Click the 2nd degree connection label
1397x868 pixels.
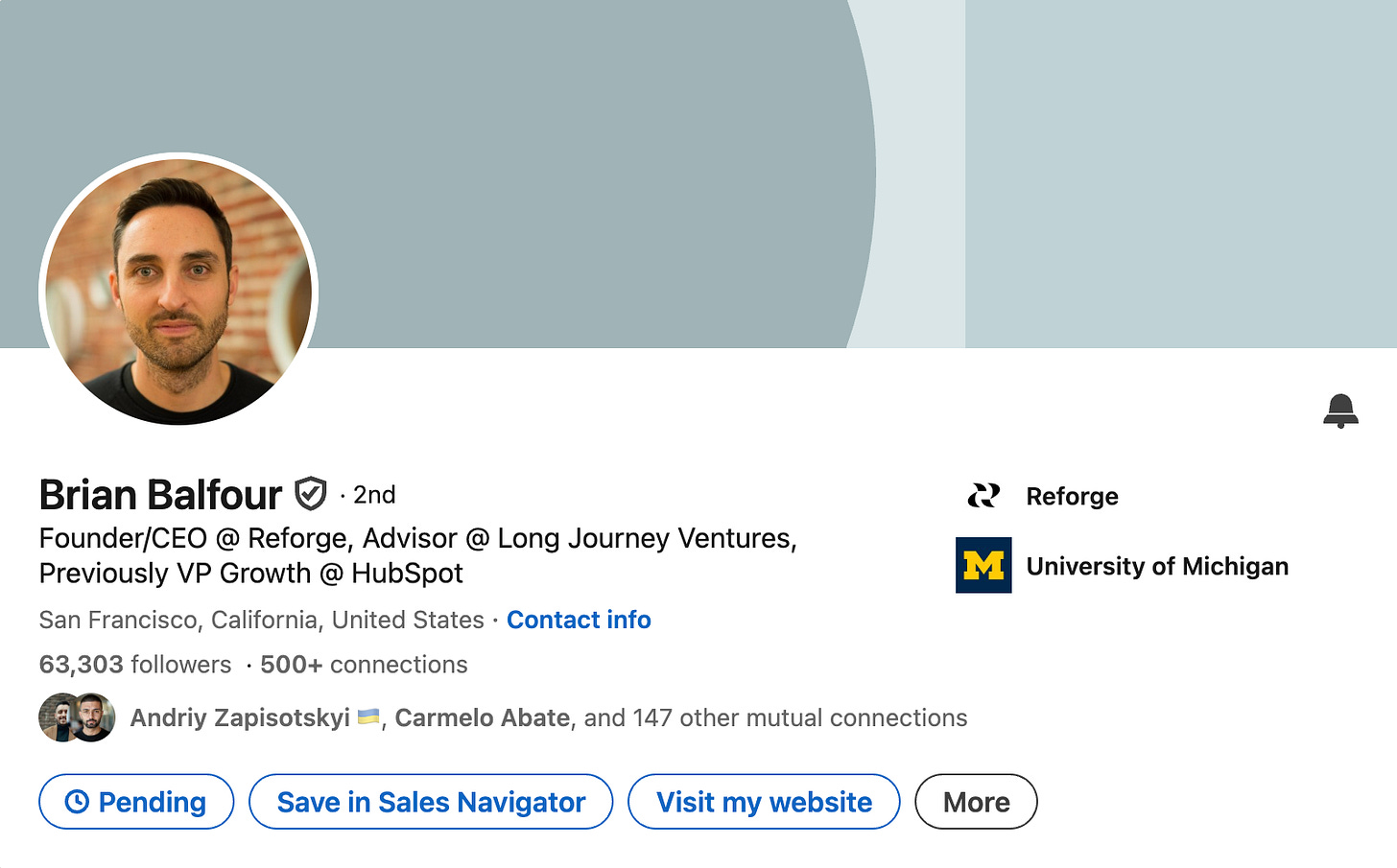pyautogui.click(x=374, y=495)
